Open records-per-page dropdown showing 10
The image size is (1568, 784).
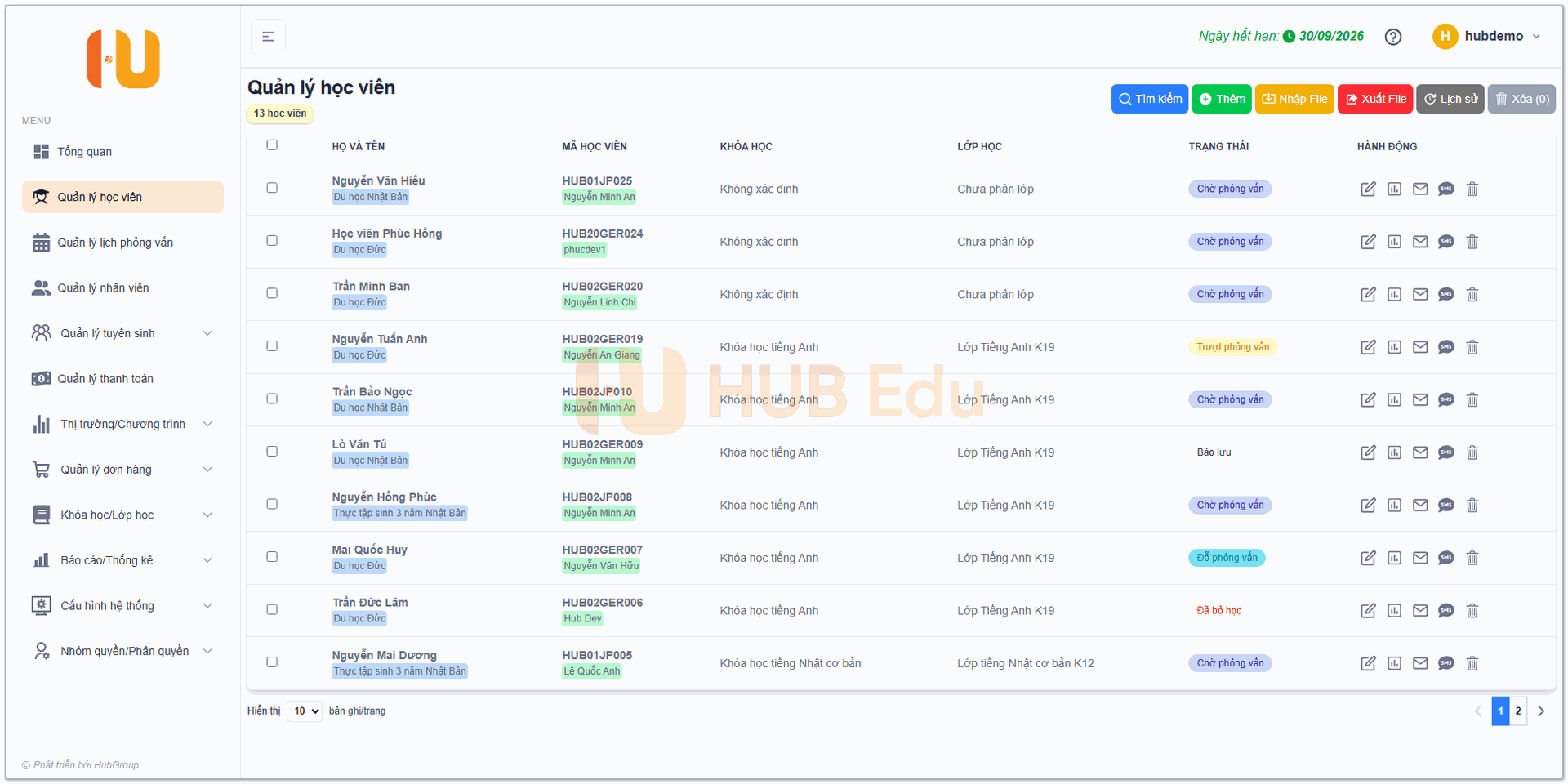pos(305,711)
